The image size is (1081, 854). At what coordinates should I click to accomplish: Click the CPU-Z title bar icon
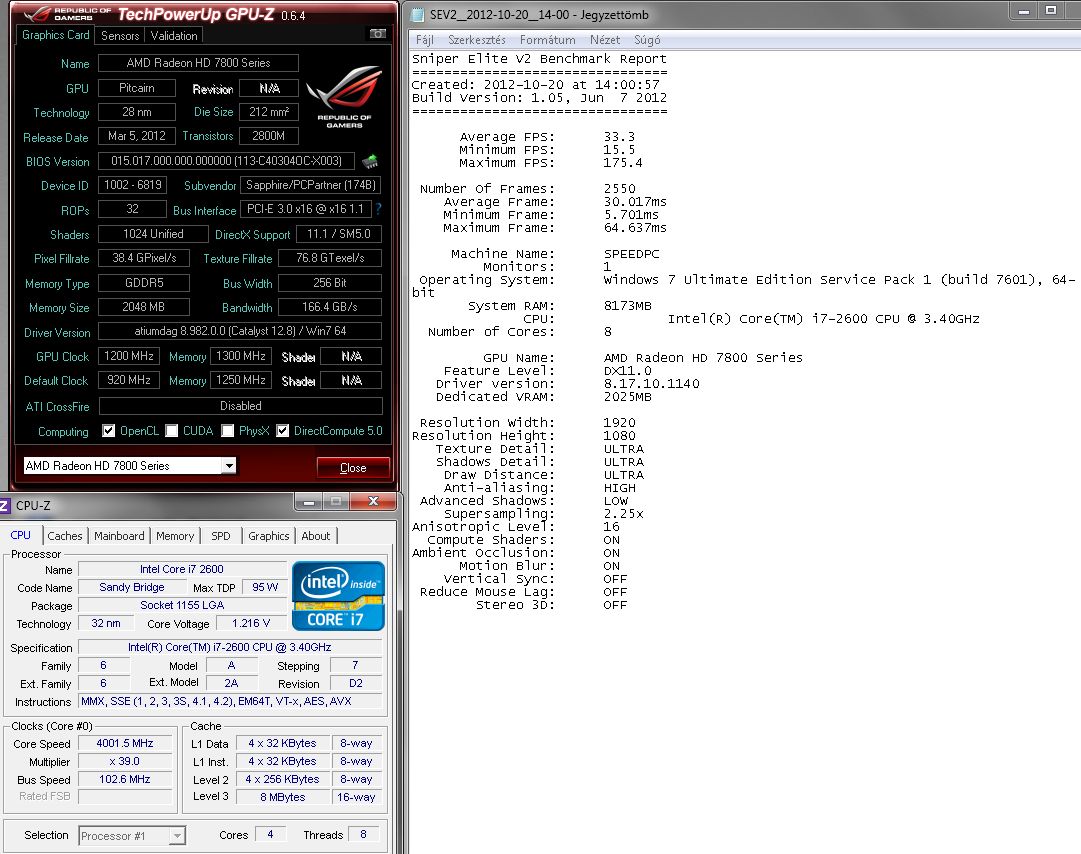(4, 506)
